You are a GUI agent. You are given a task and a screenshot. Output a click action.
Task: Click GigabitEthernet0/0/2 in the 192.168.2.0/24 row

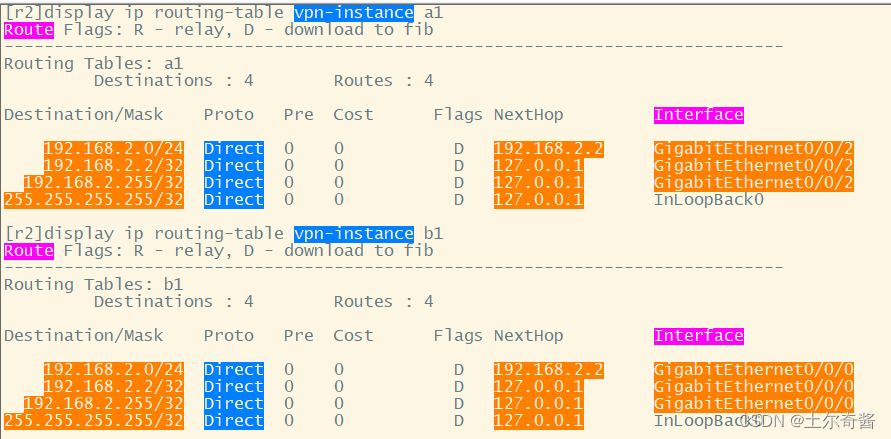753,149
